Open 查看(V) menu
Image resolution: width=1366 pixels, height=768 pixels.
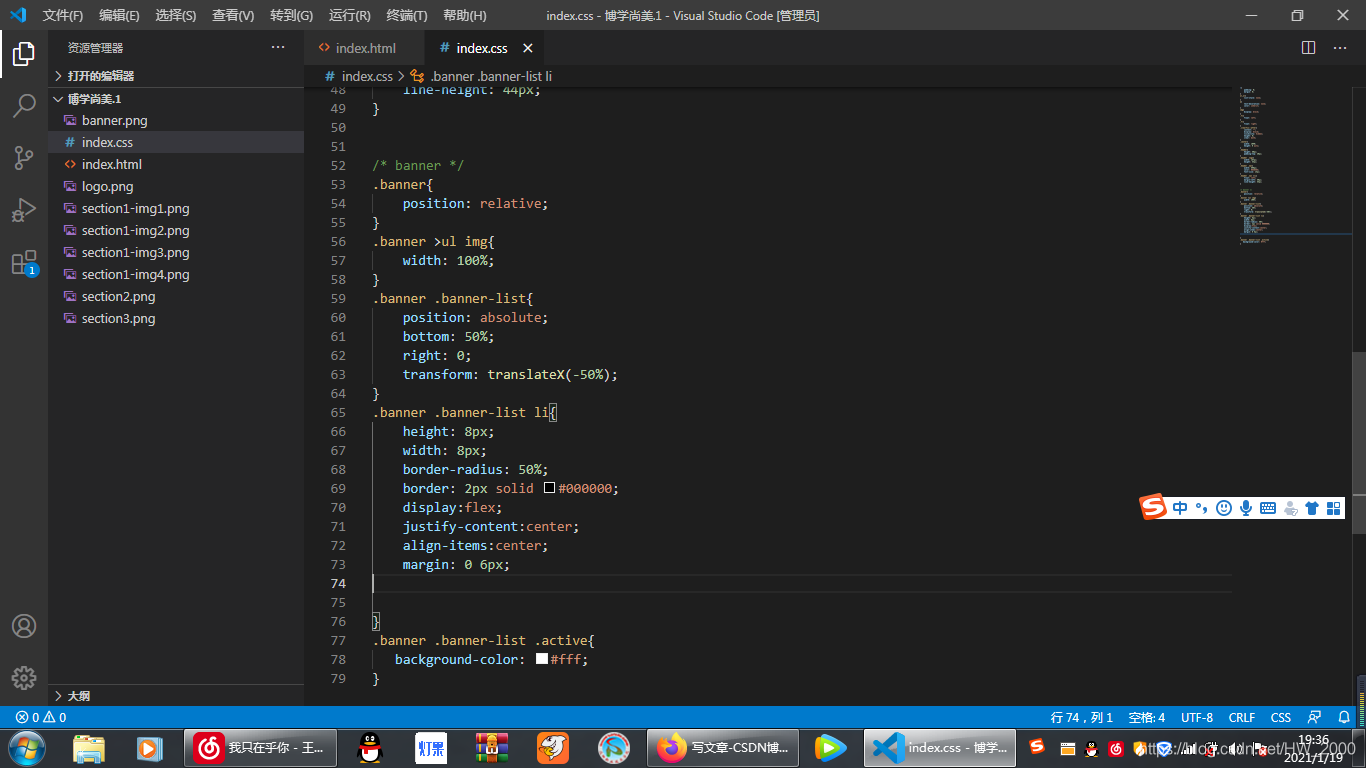point(233,15)
